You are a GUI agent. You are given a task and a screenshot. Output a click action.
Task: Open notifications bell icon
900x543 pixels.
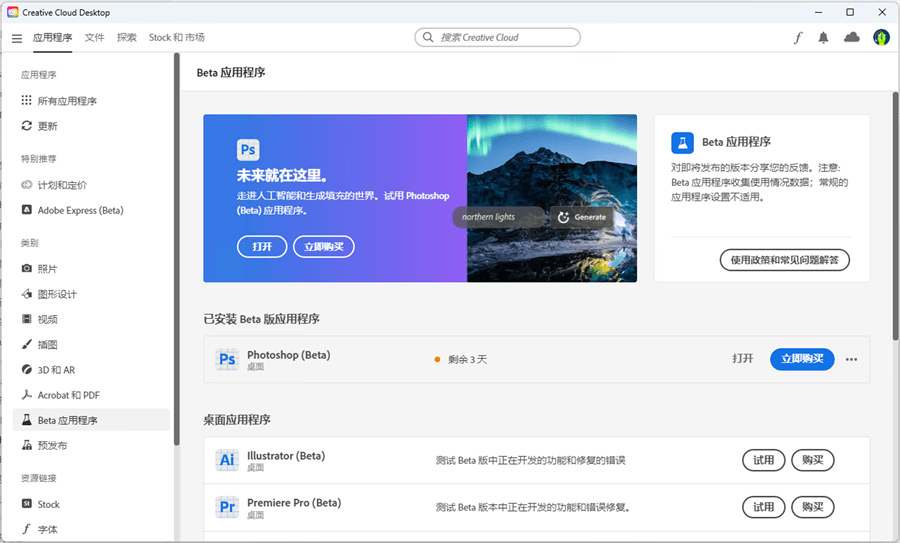click(823, 38)
